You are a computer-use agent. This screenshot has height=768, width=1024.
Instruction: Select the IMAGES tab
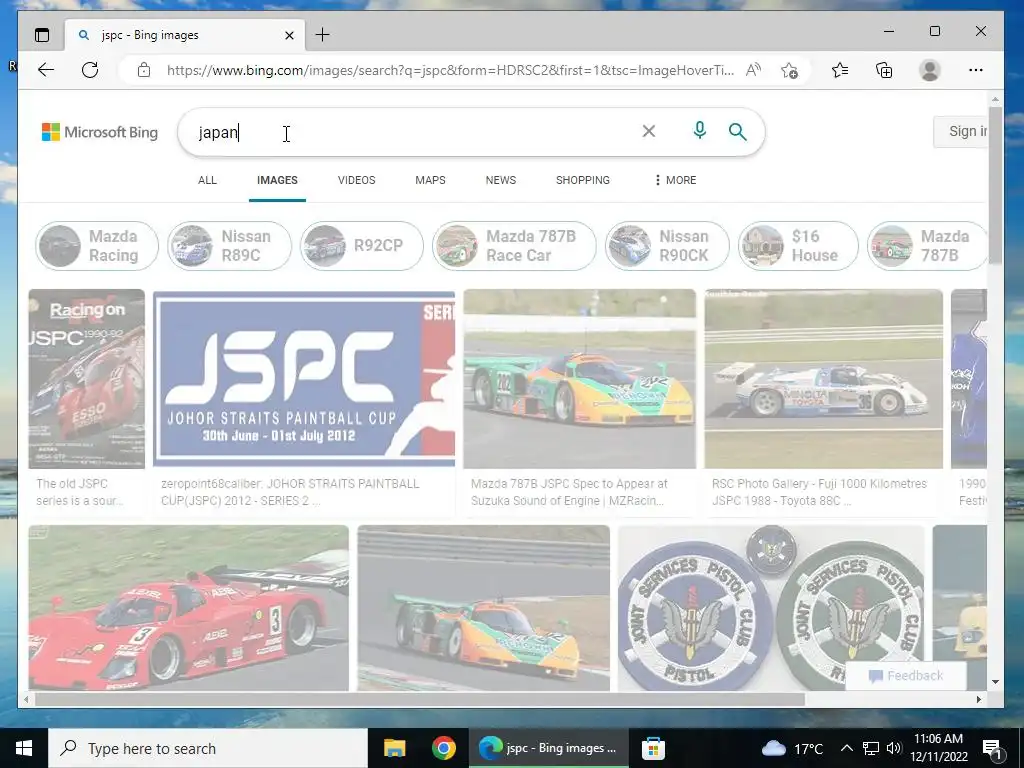point(277,180)
